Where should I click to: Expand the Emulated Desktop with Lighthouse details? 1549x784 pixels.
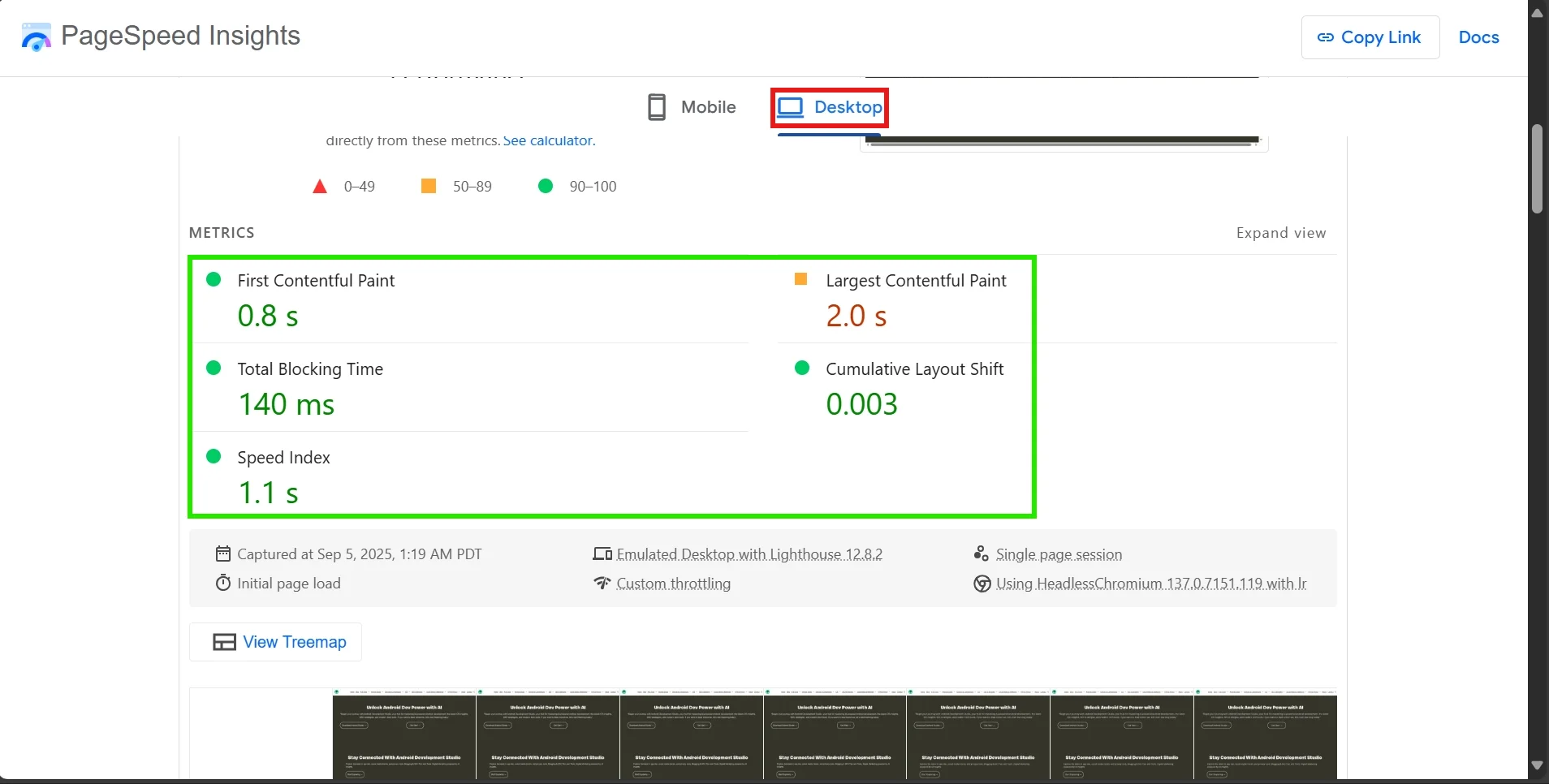(749, 554)
